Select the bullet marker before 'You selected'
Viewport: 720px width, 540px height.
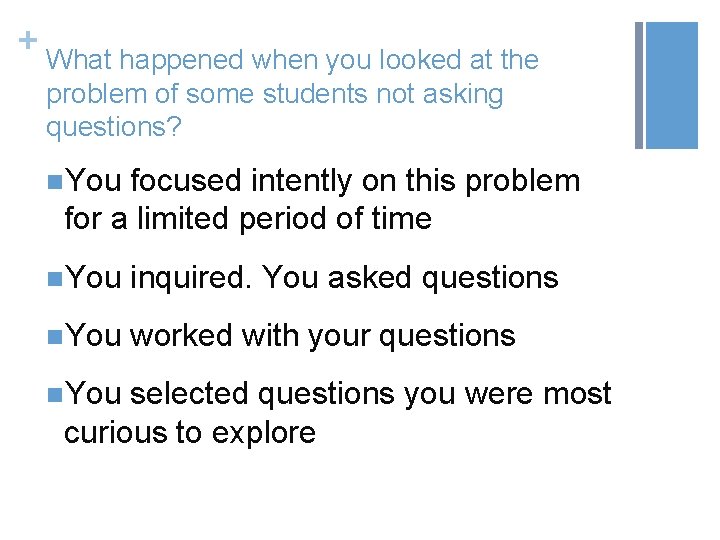(x=53, y=395)
